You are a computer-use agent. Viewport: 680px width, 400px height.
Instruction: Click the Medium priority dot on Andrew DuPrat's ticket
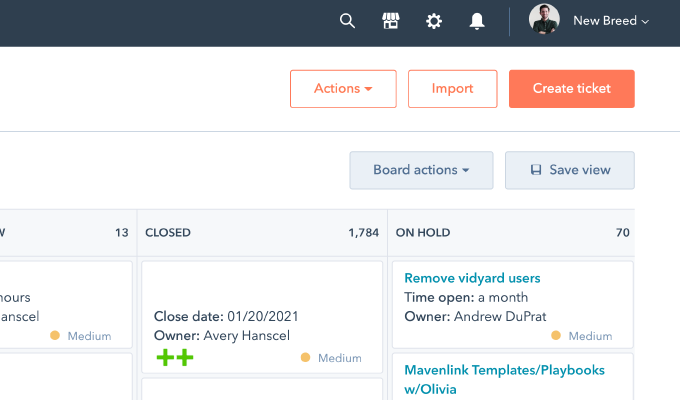556,336
